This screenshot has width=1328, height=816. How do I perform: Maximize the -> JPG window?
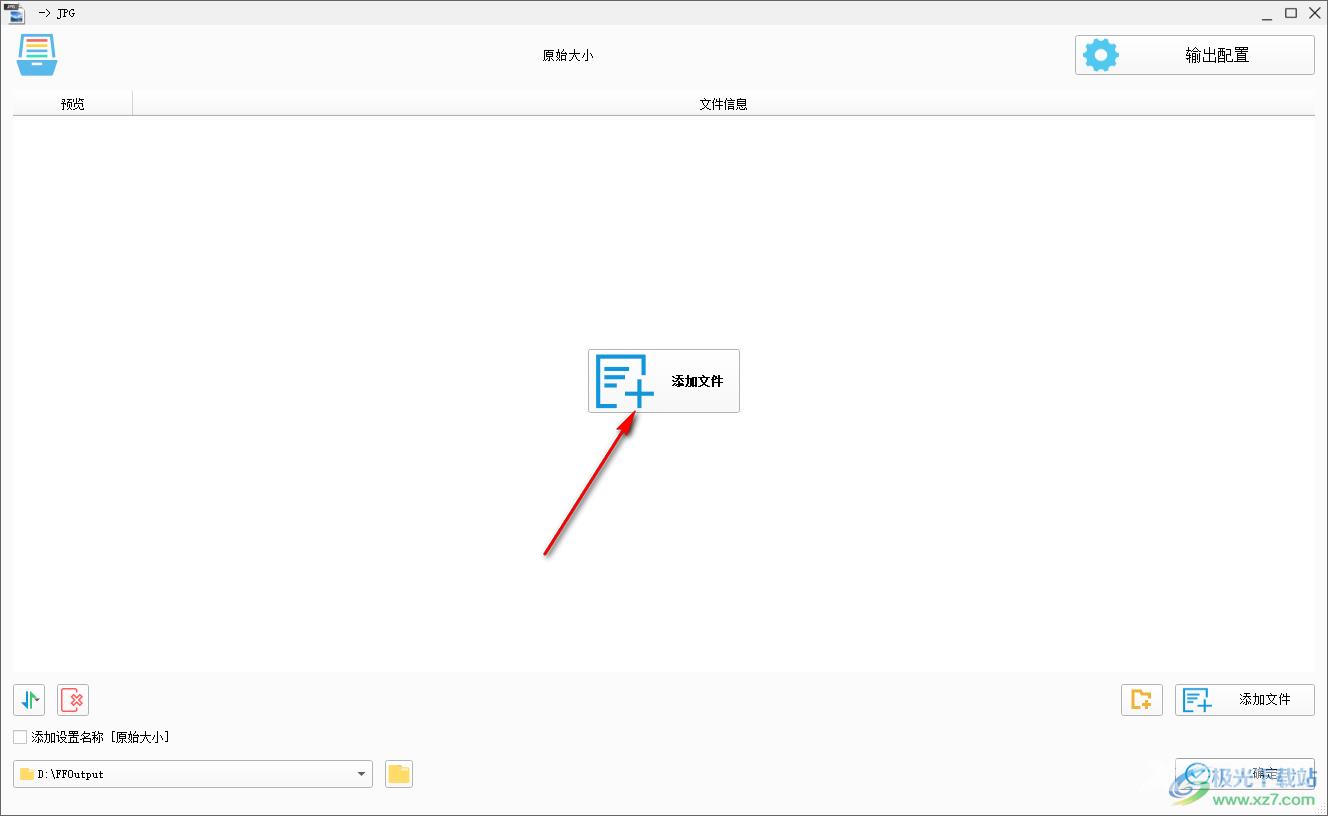pos(1291,13)
